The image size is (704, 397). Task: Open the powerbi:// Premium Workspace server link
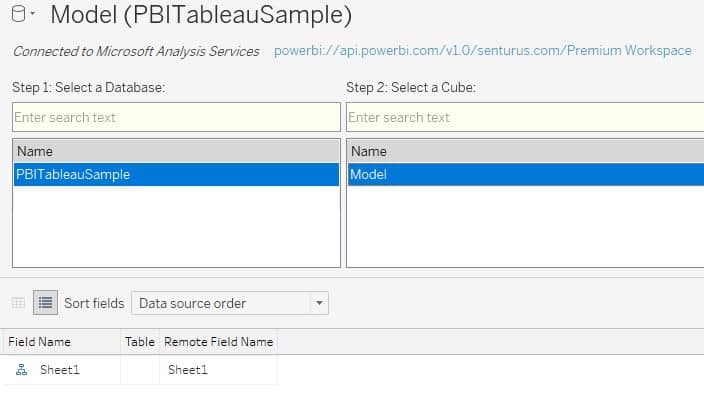tap(483, 50)
